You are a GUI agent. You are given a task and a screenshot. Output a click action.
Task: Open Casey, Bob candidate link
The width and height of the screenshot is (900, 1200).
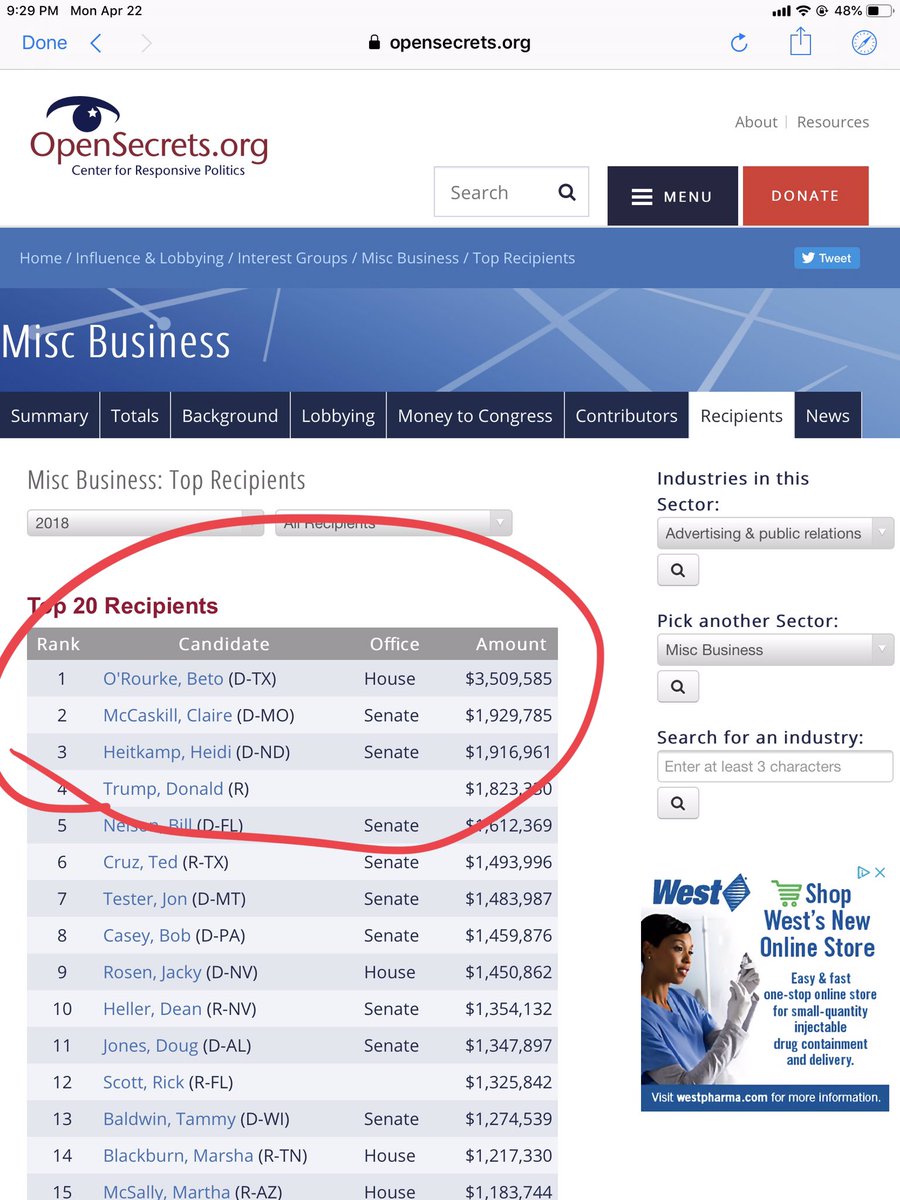click(146, 936)
